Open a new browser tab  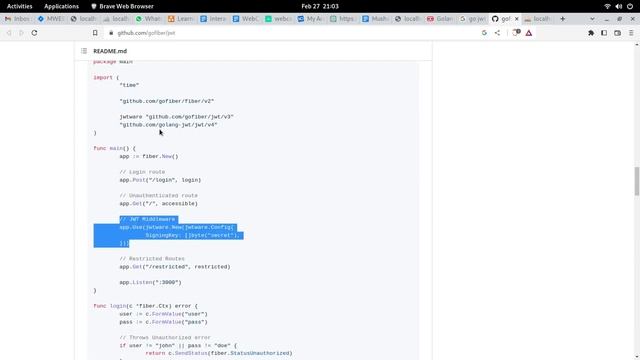click(562, 19)
